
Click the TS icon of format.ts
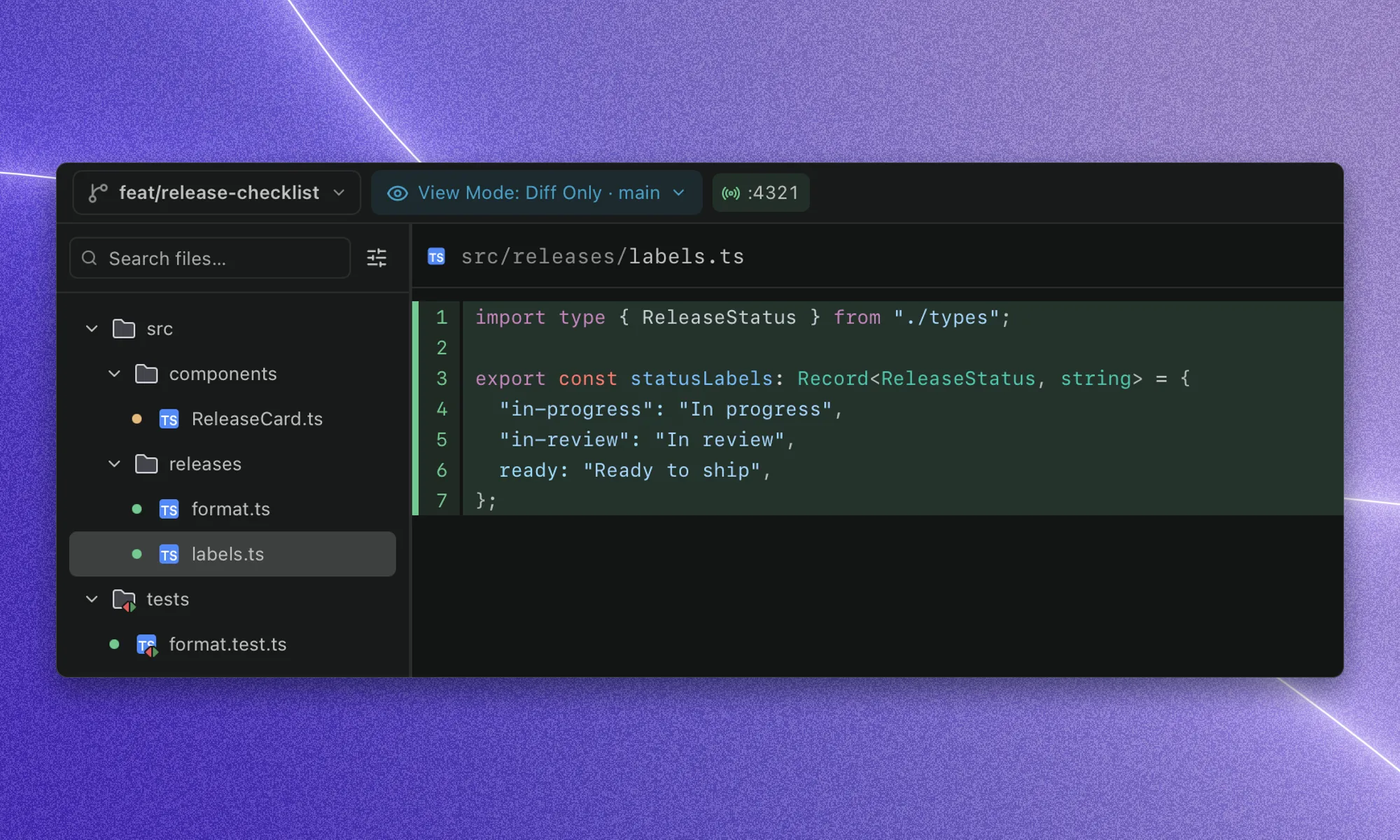pyautogui.click(x=169, y=509)
